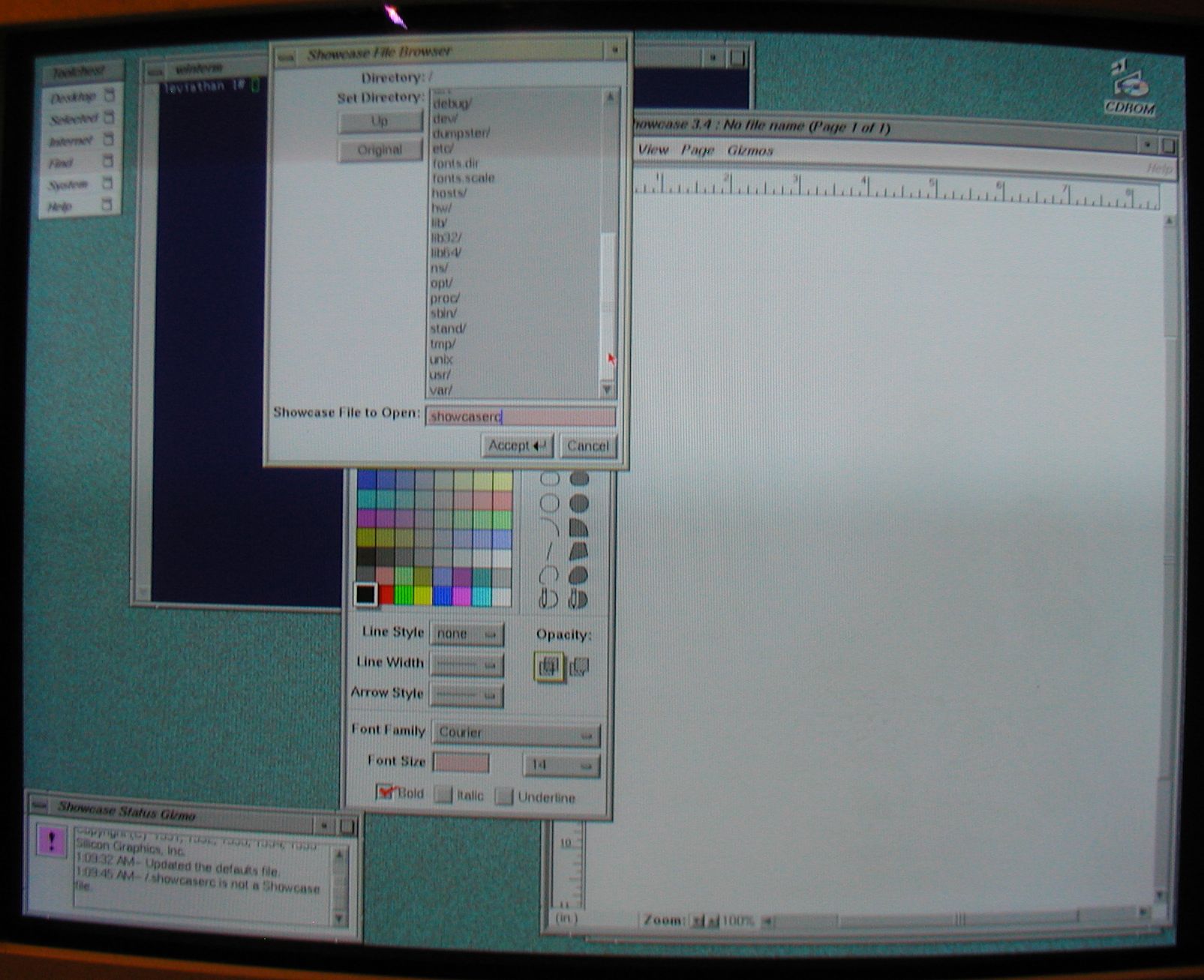Image resolution: width=1204 pixels, height=980 pixels.
Task: Select the proc/ directory entry
Action: coord(445,298)
